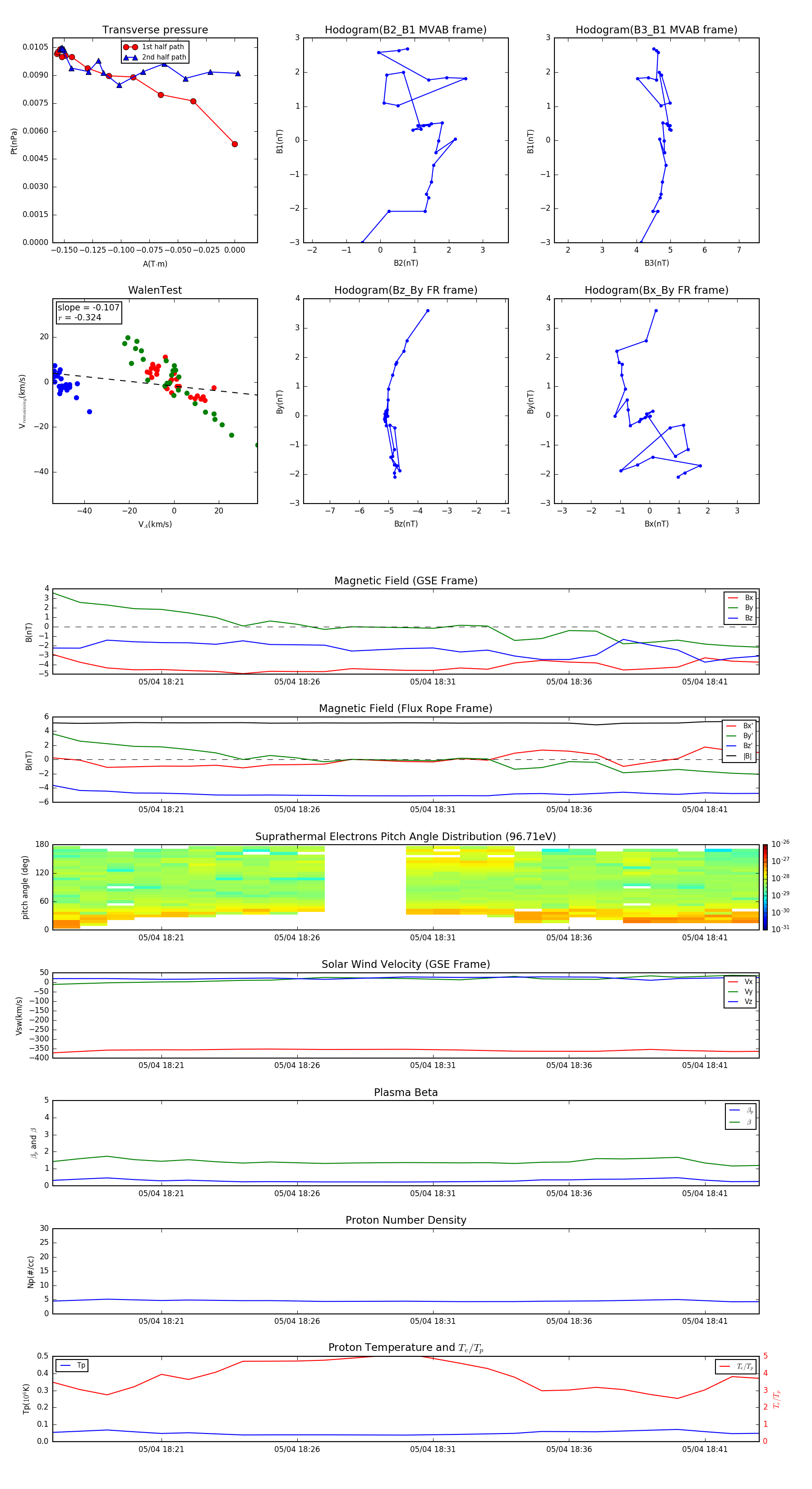Click the 'Pt(nPa)' y-axis label

tap(14, 140)
